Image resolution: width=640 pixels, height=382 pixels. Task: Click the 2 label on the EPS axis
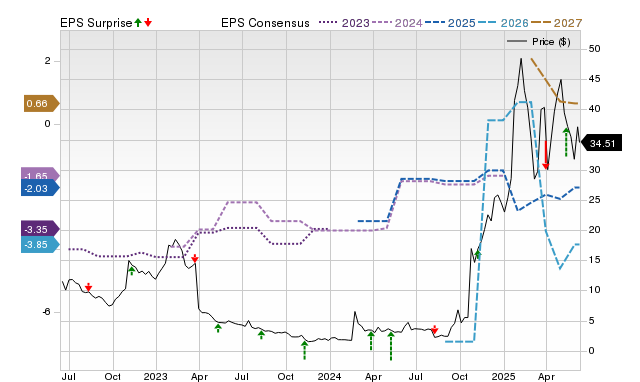pos(48,61)
